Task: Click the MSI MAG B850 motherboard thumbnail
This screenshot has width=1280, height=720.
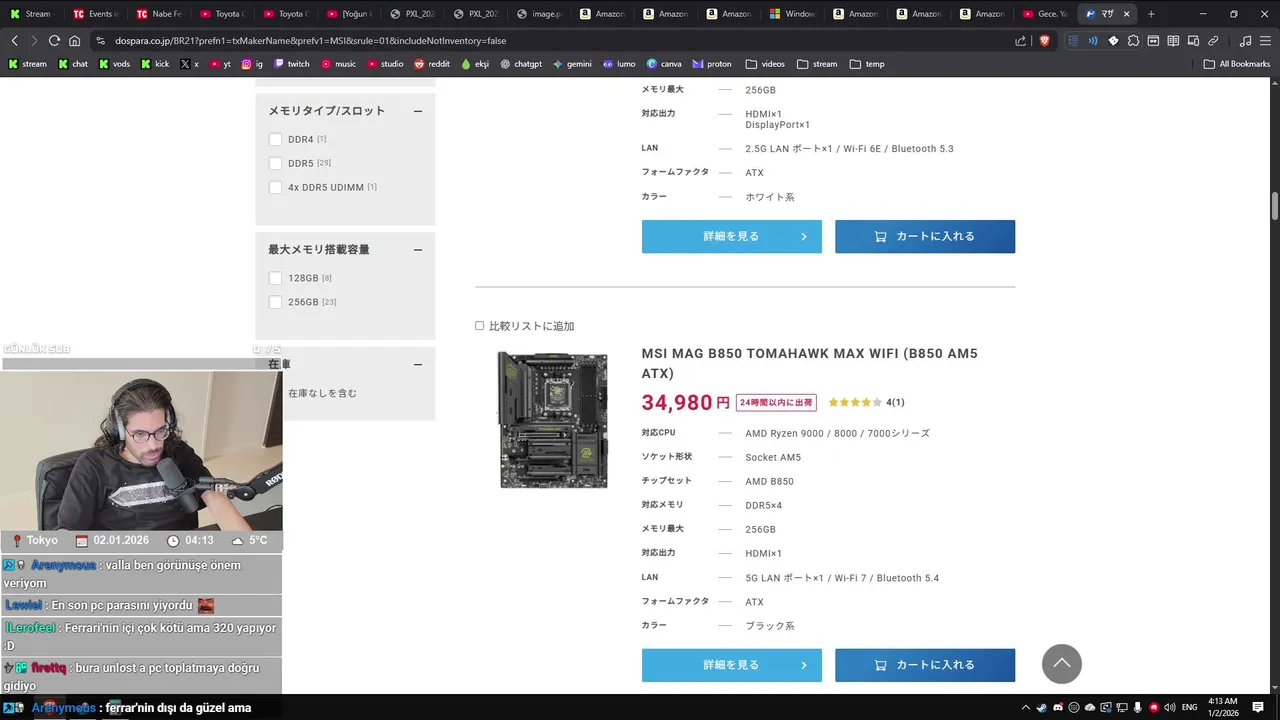Action: (x=553, y=420)
